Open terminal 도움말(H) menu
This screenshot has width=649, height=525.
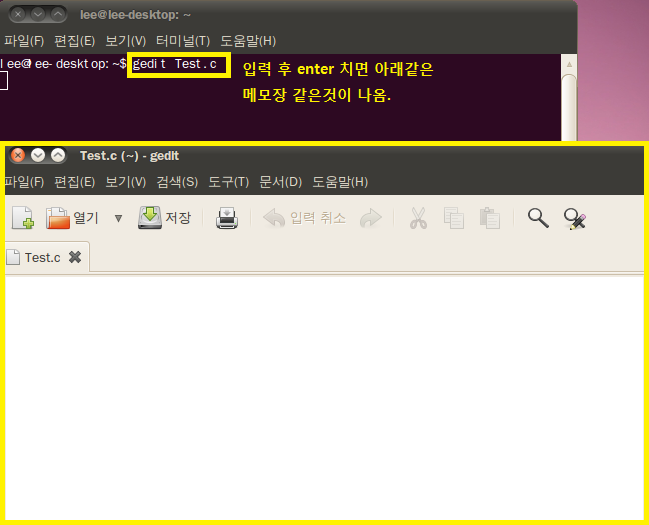[248, 41]
